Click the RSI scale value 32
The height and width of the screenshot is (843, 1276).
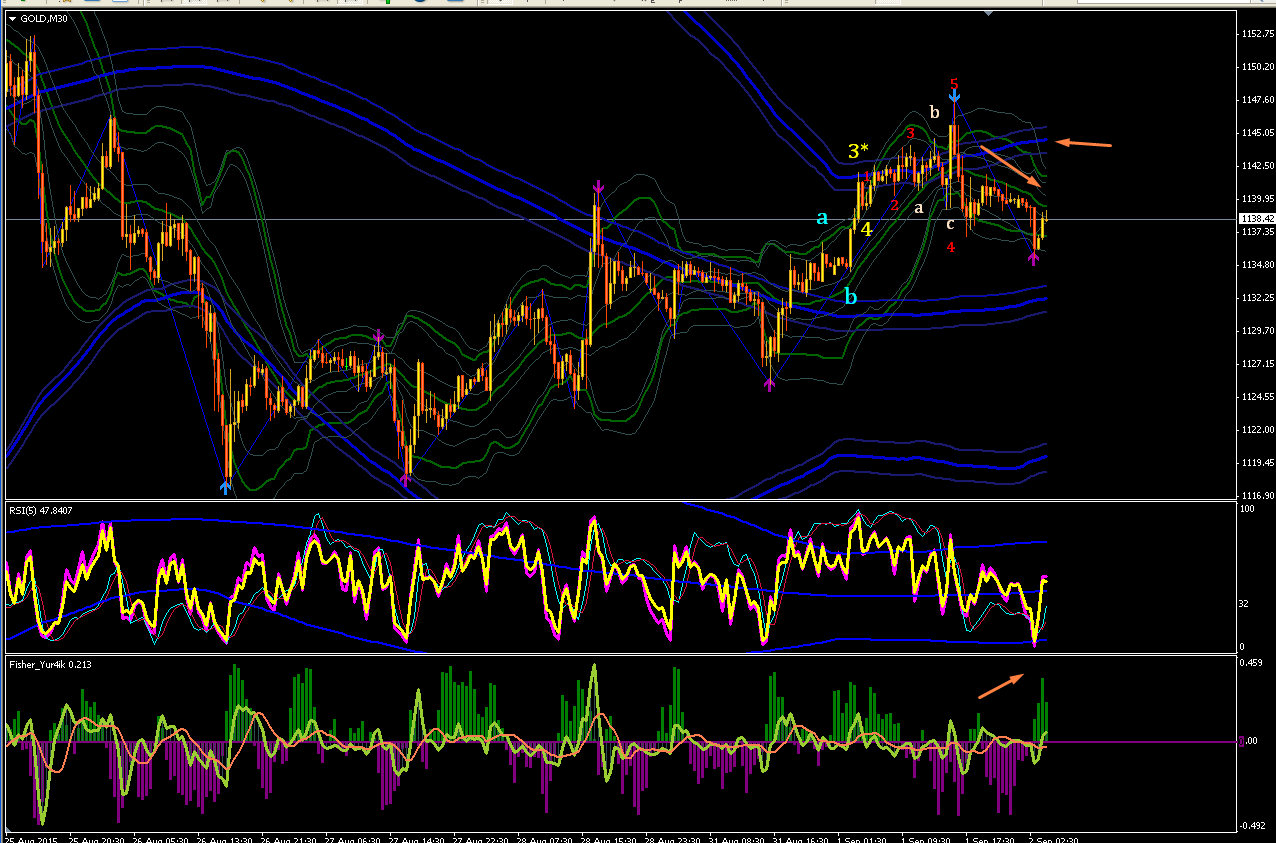pyautogui.click(x=1245, y=604)
